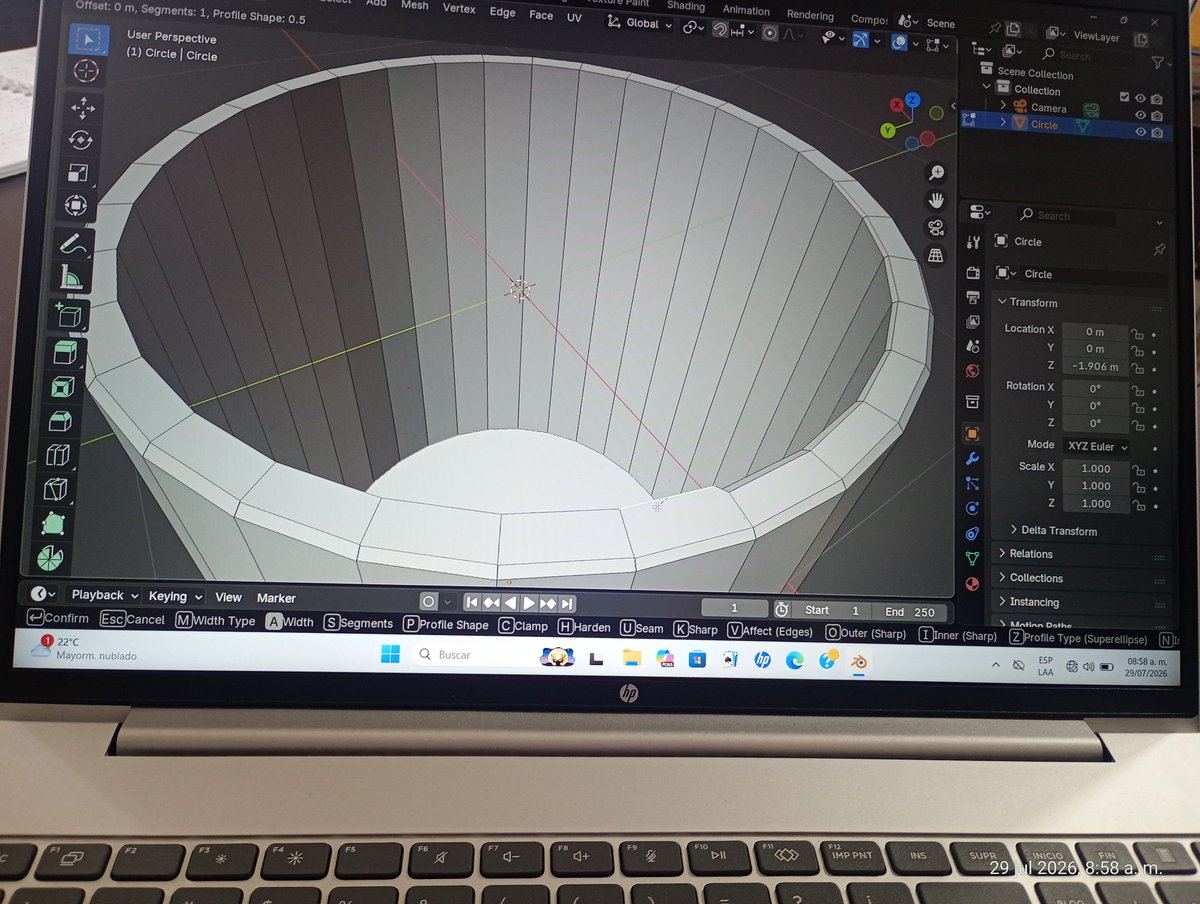Select the Inset Faces tool
The height and width of the screenshot is (904, 1200).
(x=62, y=387)
